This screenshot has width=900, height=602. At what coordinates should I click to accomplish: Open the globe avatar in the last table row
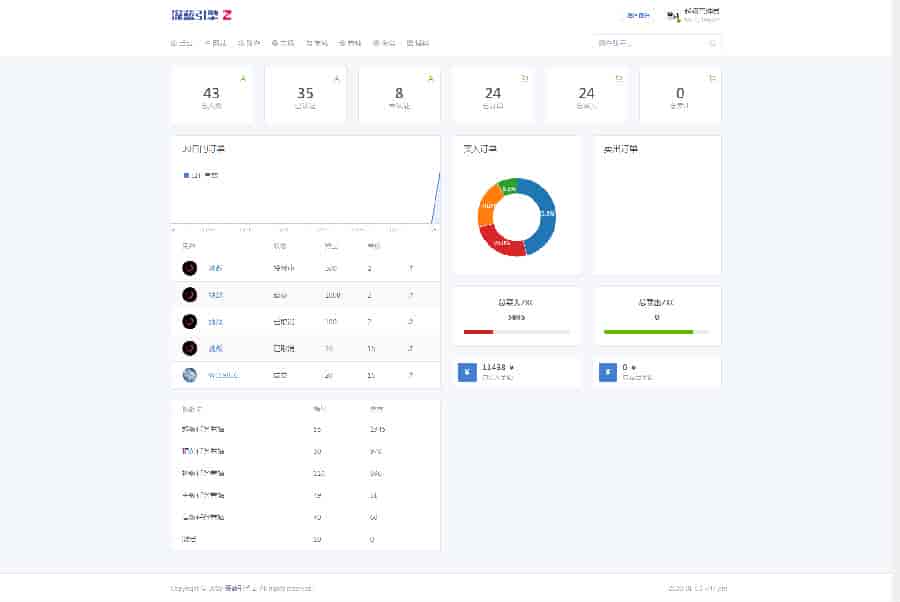click(x=189, y=375)
